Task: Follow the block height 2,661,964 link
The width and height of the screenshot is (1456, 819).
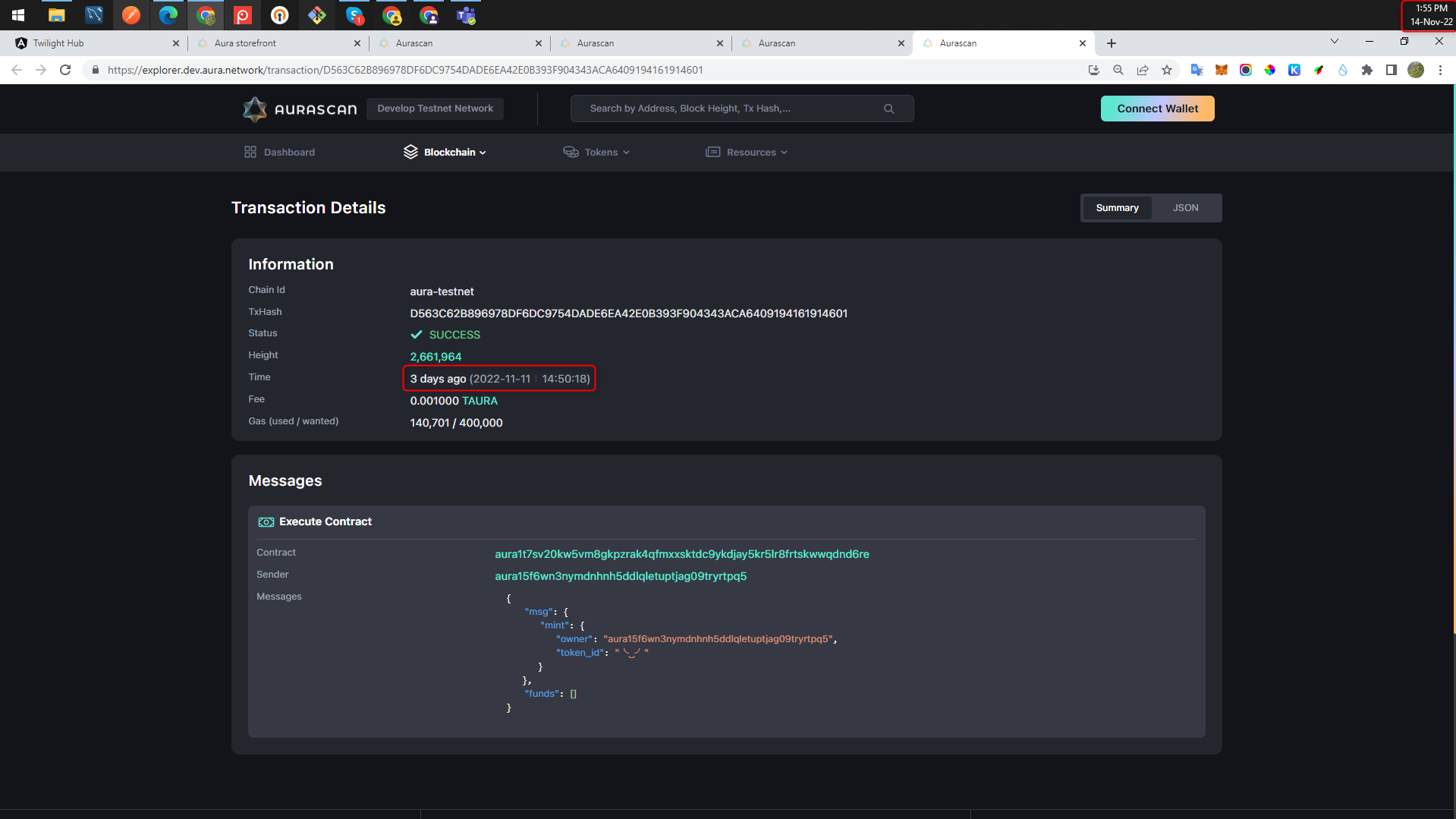Action: [x=436, y=357]
